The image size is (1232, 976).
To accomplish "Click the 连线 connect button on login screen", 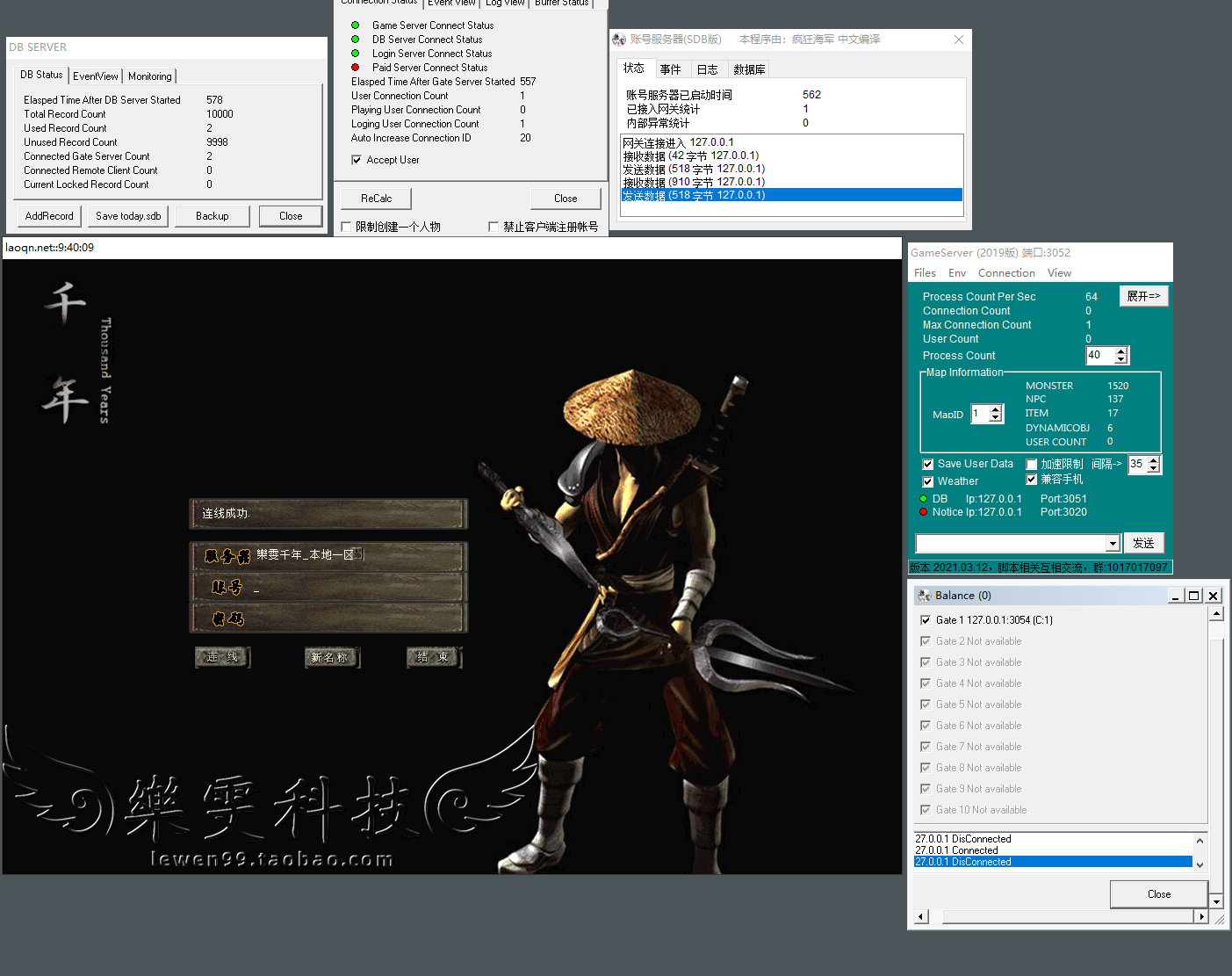I will pos(222,656).
